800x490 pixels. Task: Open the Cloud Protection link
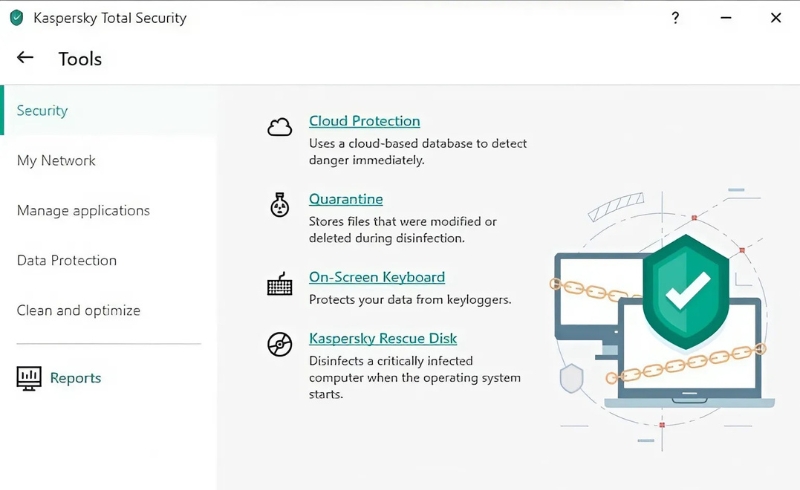[x=364, y=121]
